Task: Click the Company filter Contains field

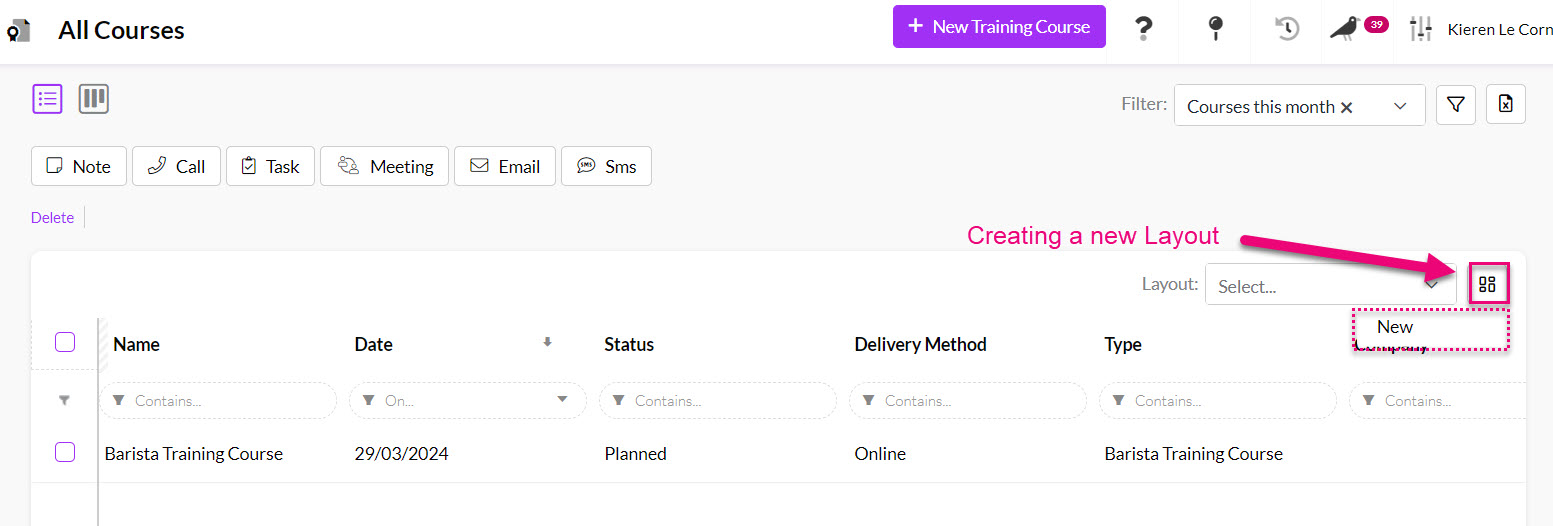Action: [1437, 400]
